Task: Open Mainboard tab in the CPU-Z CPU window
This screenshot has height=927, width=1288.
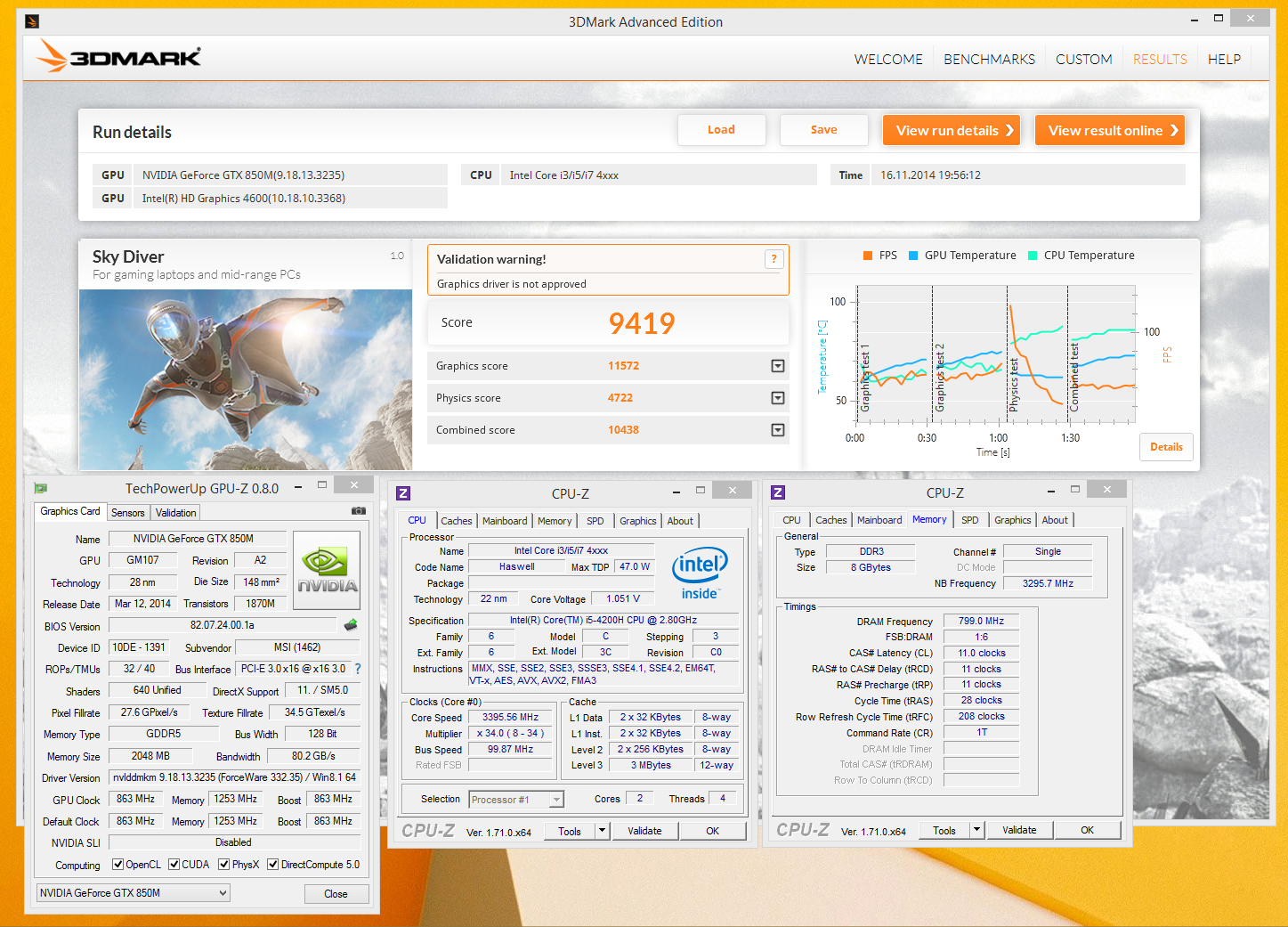Action: coord(505,521)
